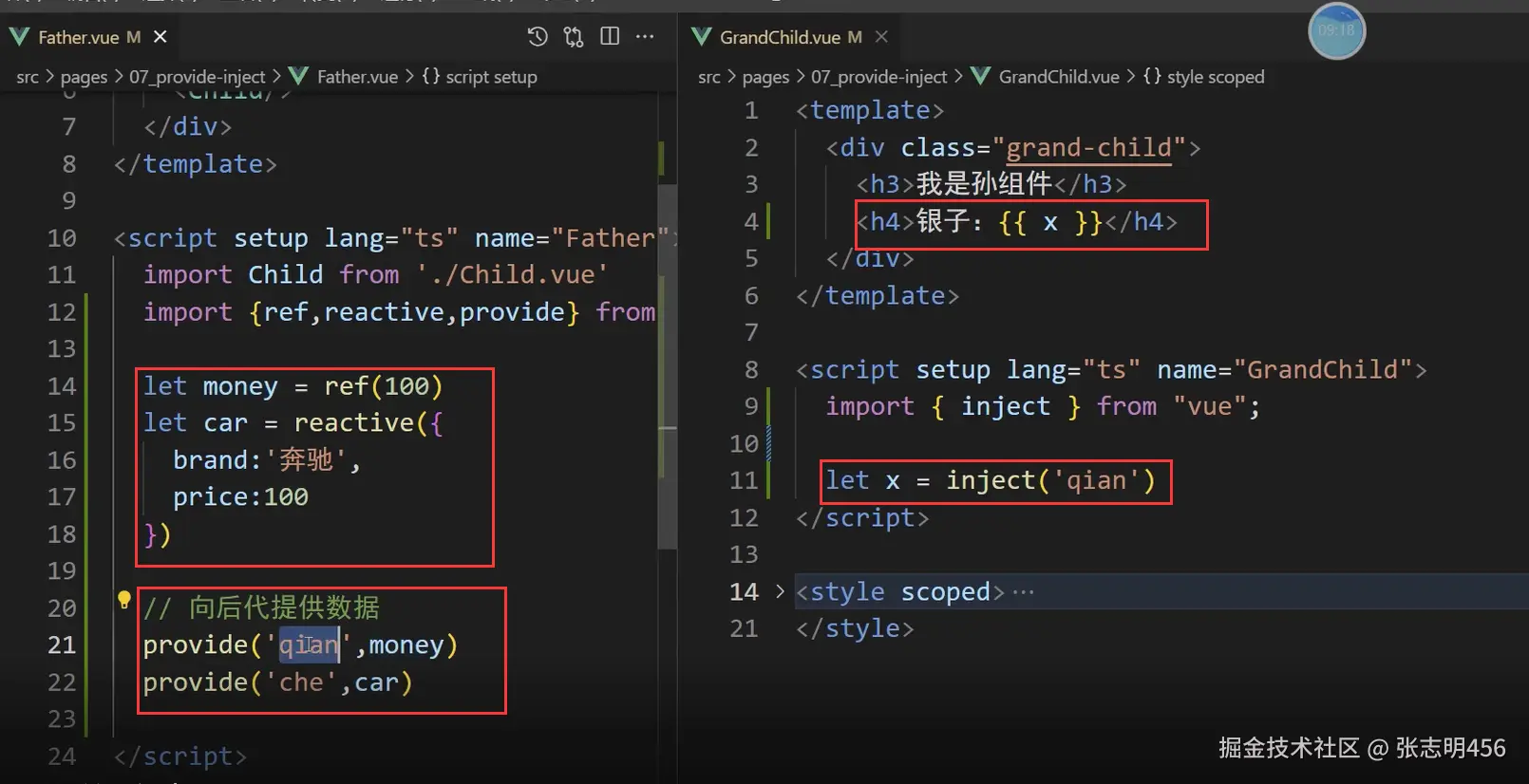
Task: Click 'inject' in import statement line 9
Action: tap(1006, 407)
